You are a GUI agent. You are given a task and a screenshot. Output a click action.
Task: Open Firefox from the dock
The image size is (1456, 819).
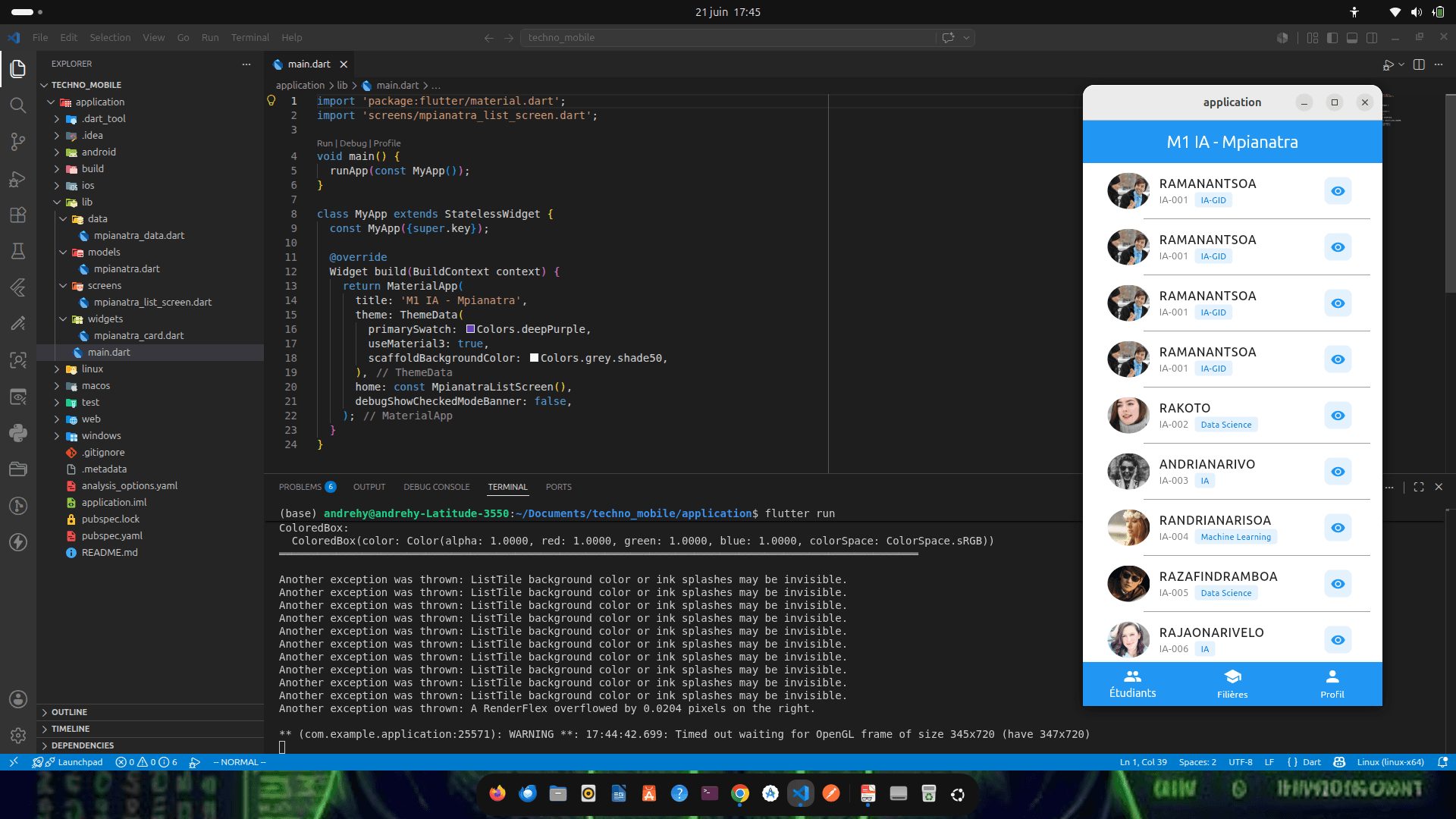point(497,794)
